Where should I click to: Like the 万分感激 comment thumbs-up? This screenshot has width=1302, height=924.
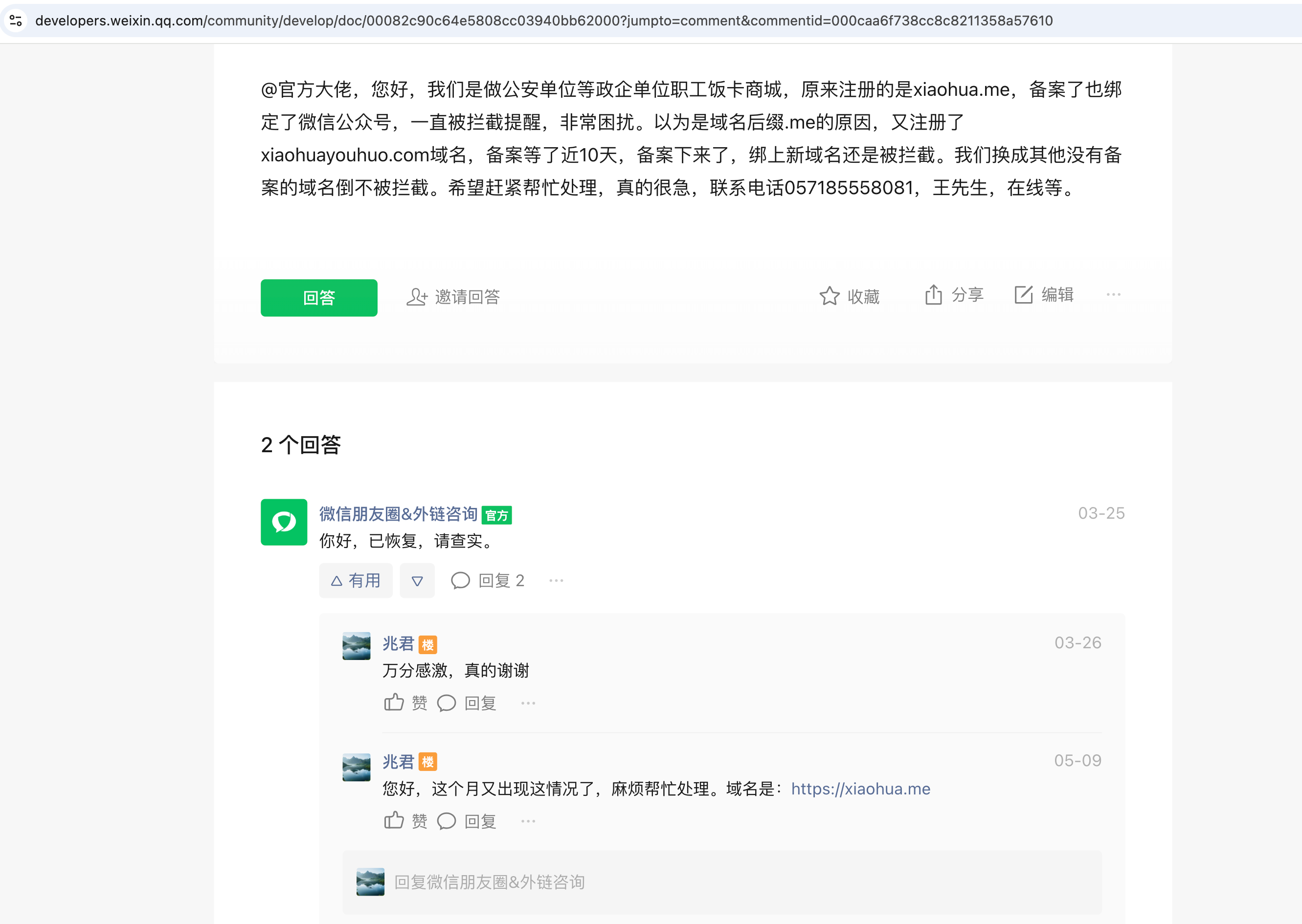coord(394,703)
